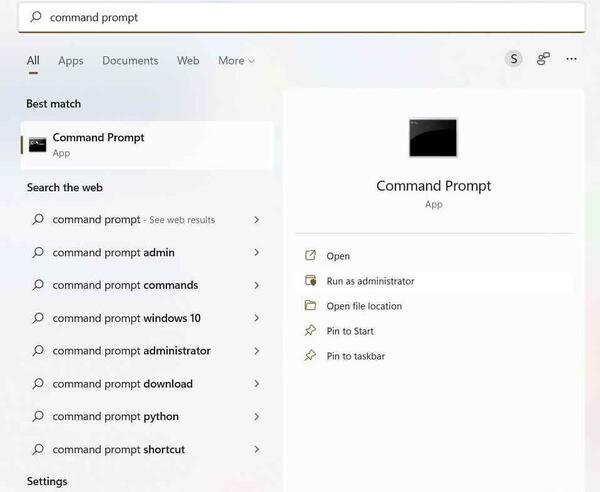Select 'command prompt download' suggestion
The image size is (600, 492).
147,384
